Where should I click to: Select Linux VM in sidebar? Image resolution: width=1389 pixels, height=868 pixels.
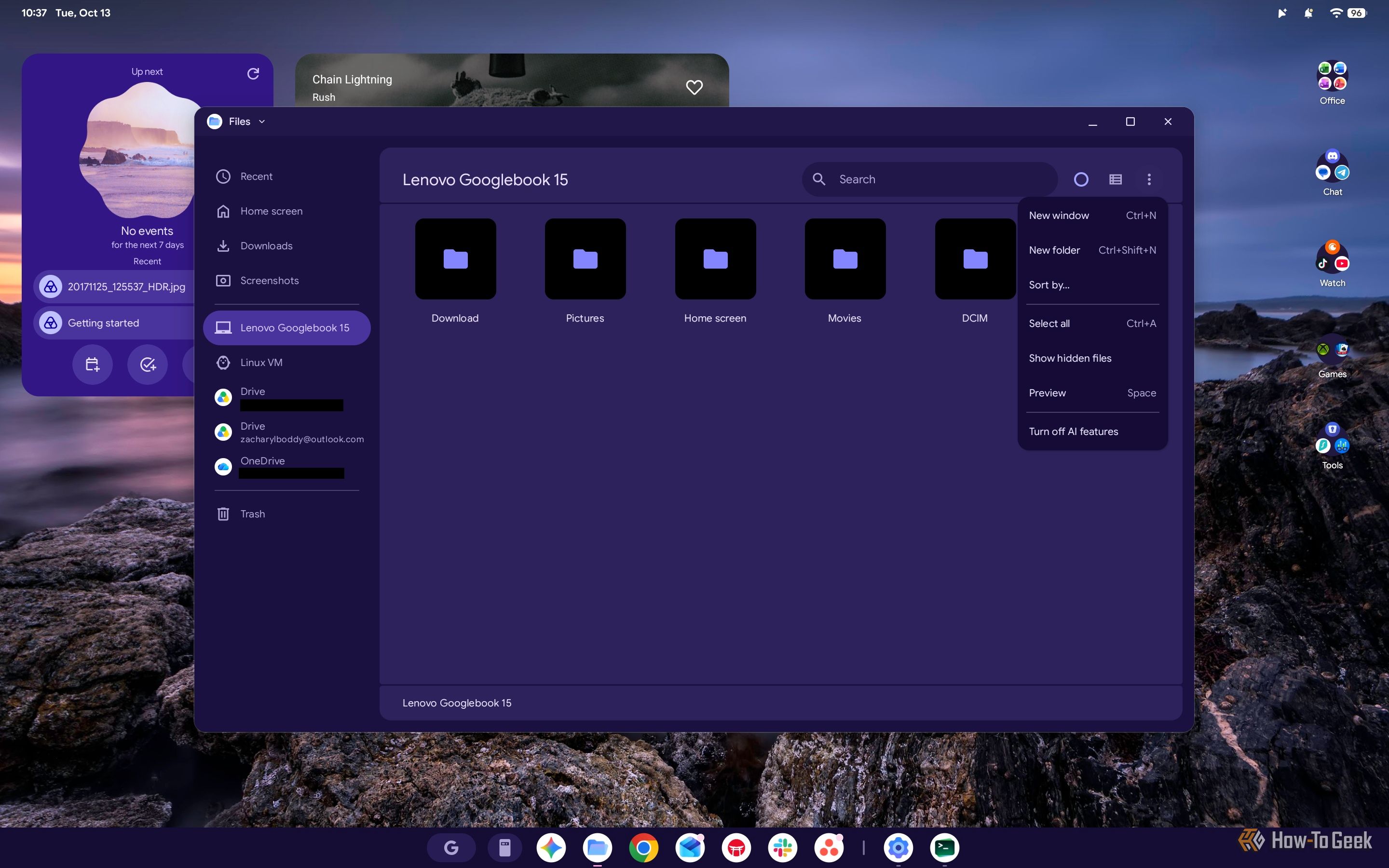coord(286,362)
